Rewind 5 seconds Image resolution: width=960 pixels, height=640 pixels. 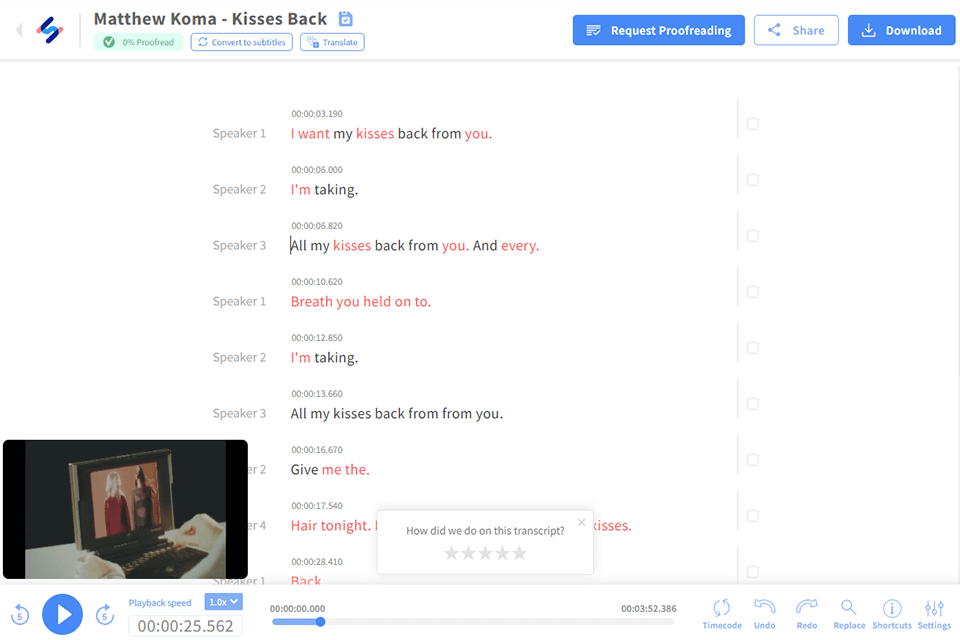[x=20, y=614]
